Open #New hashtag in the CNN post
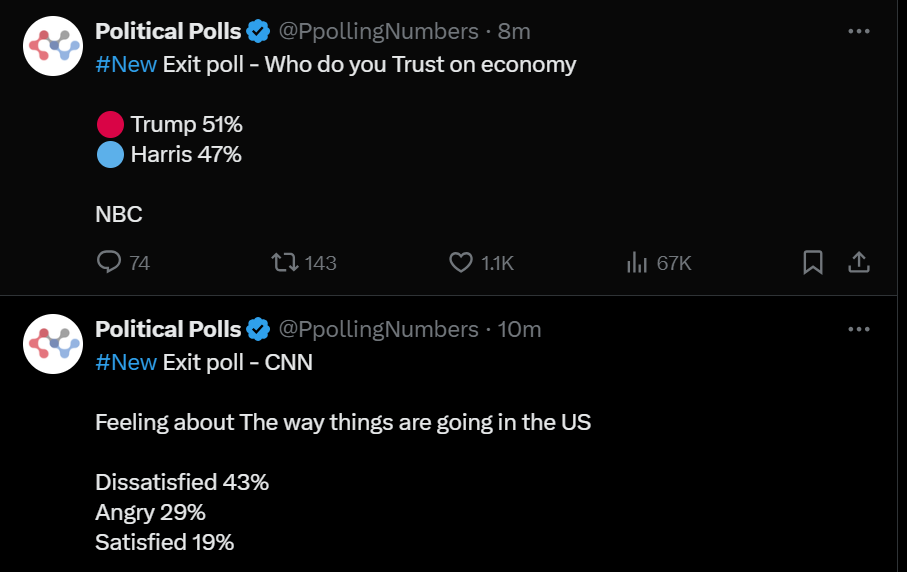Viewport: 907px width, 572px height. pos(126,362)
